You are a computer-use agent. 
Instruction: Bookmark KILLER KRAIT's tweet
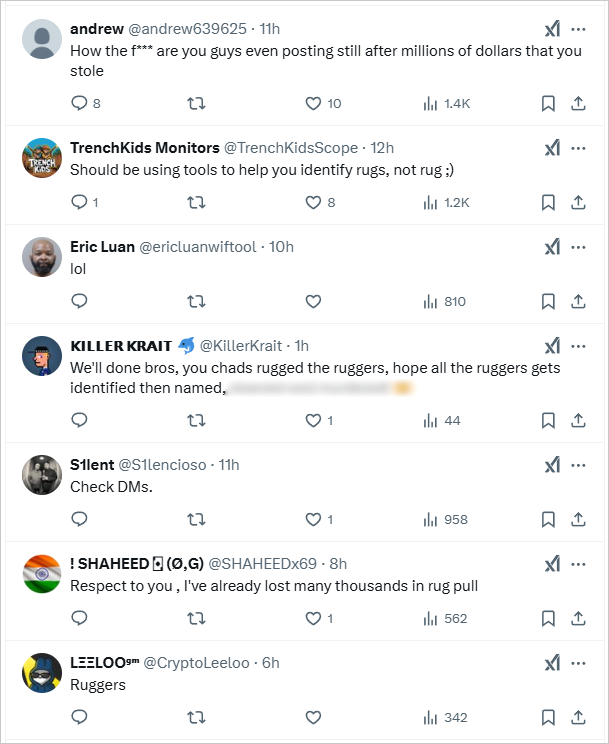pos(548,420)
